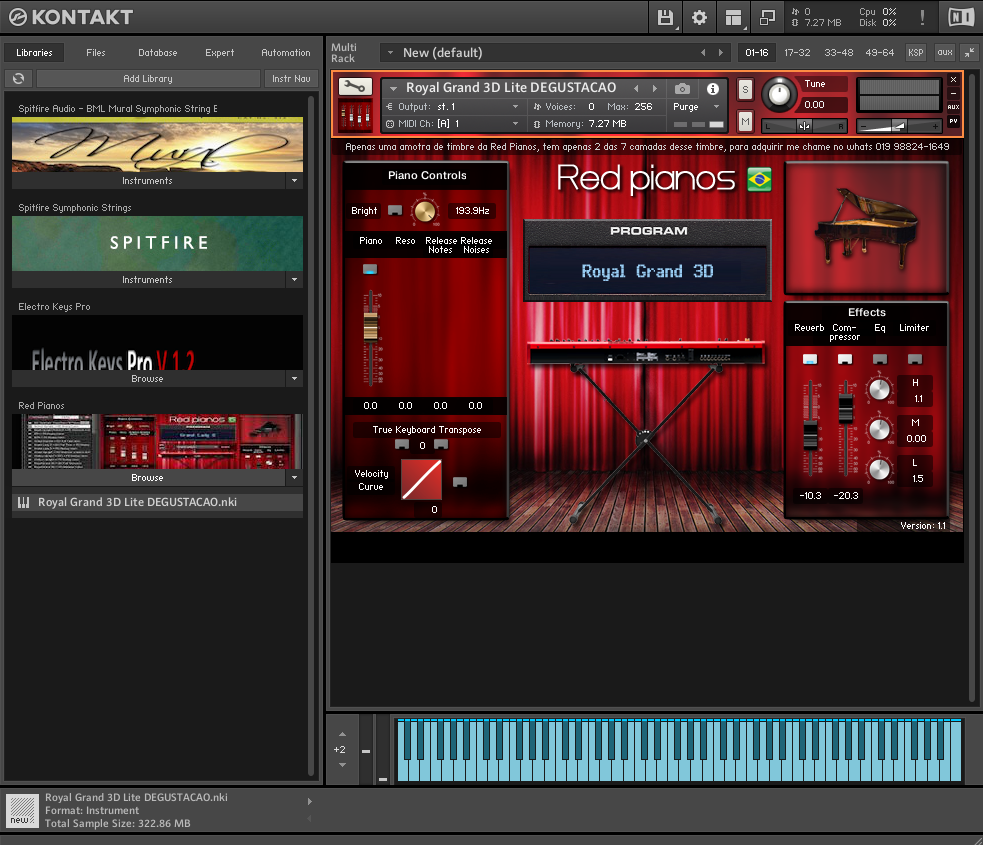Expand the Mural library Instruments dropdown arrow
The height and width of the screenshot is (845, 983).
pos(295,181)
